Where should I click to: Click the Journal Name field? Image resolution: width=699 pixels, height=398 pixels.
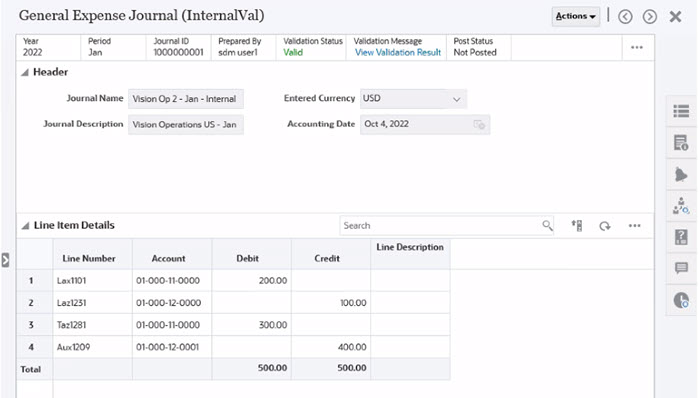coord(185,99)
